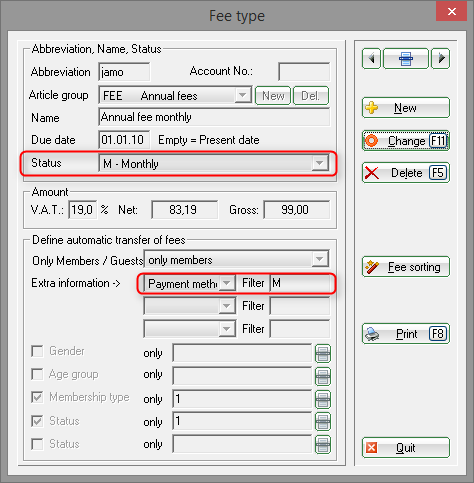Click the Change F11 button
474x483 pixels.
[406, 141]
